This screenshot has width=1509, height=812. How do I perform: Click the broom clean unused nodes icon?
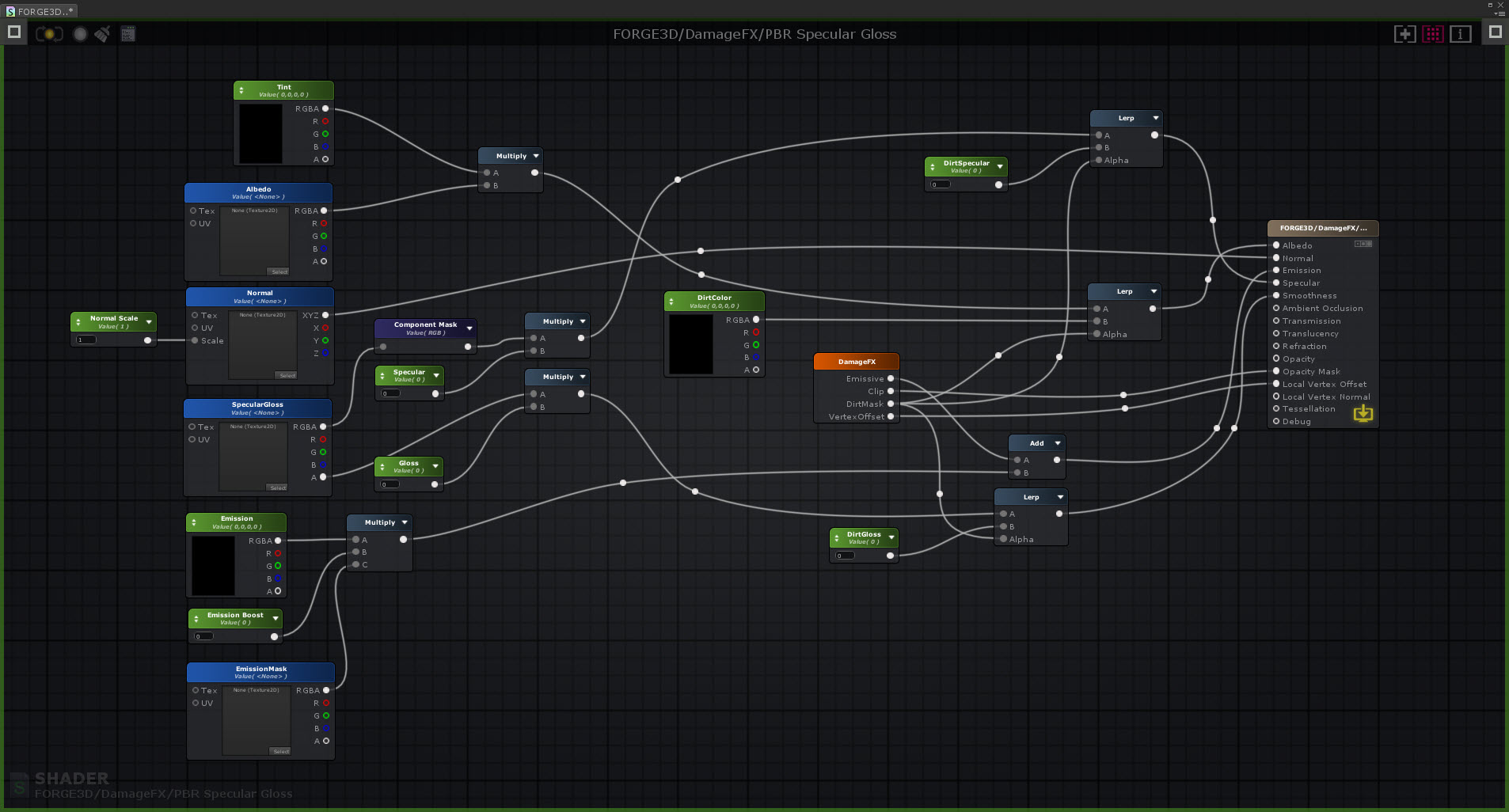pos(103,34)
